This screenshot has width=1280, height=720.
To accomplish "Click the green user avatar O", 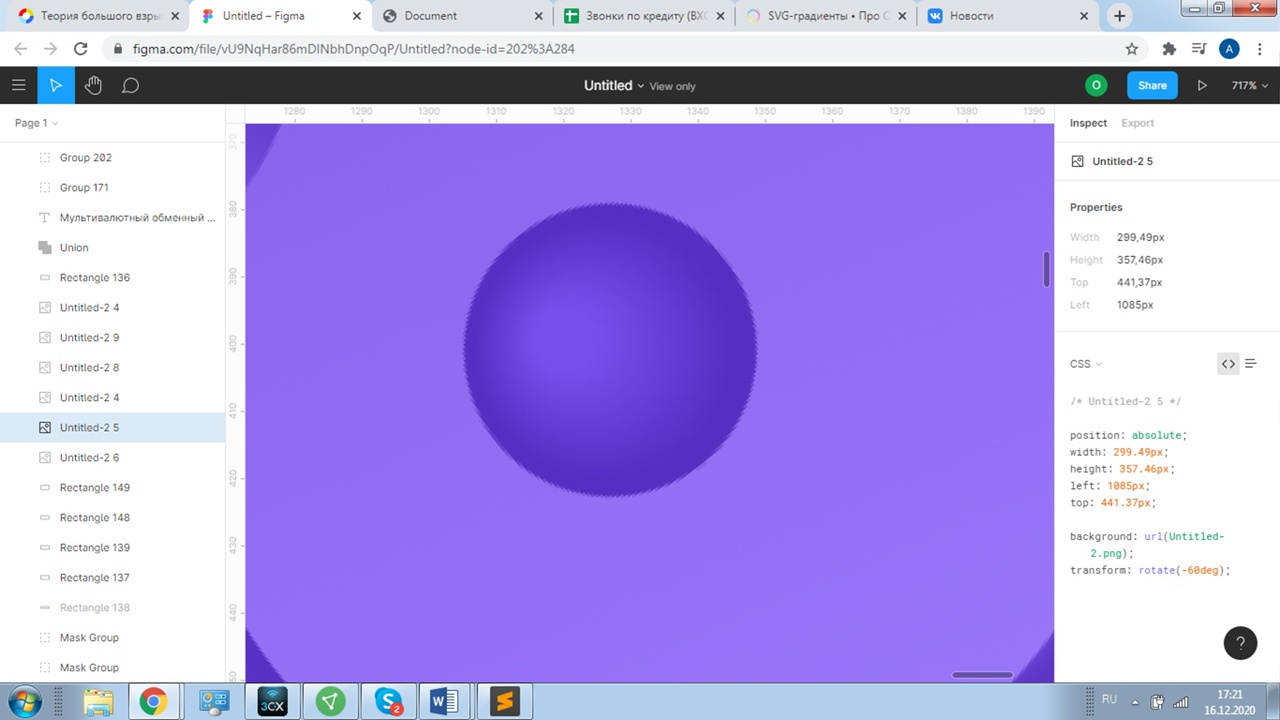I will (x=1096, y=86).
